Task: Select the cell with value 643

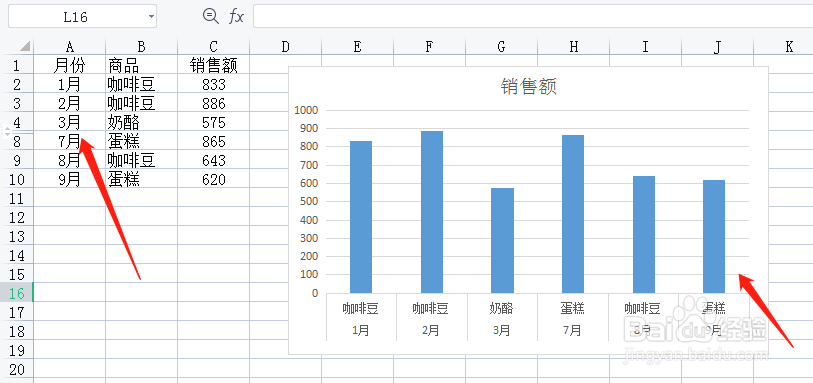Action: (x=214, y=160)
